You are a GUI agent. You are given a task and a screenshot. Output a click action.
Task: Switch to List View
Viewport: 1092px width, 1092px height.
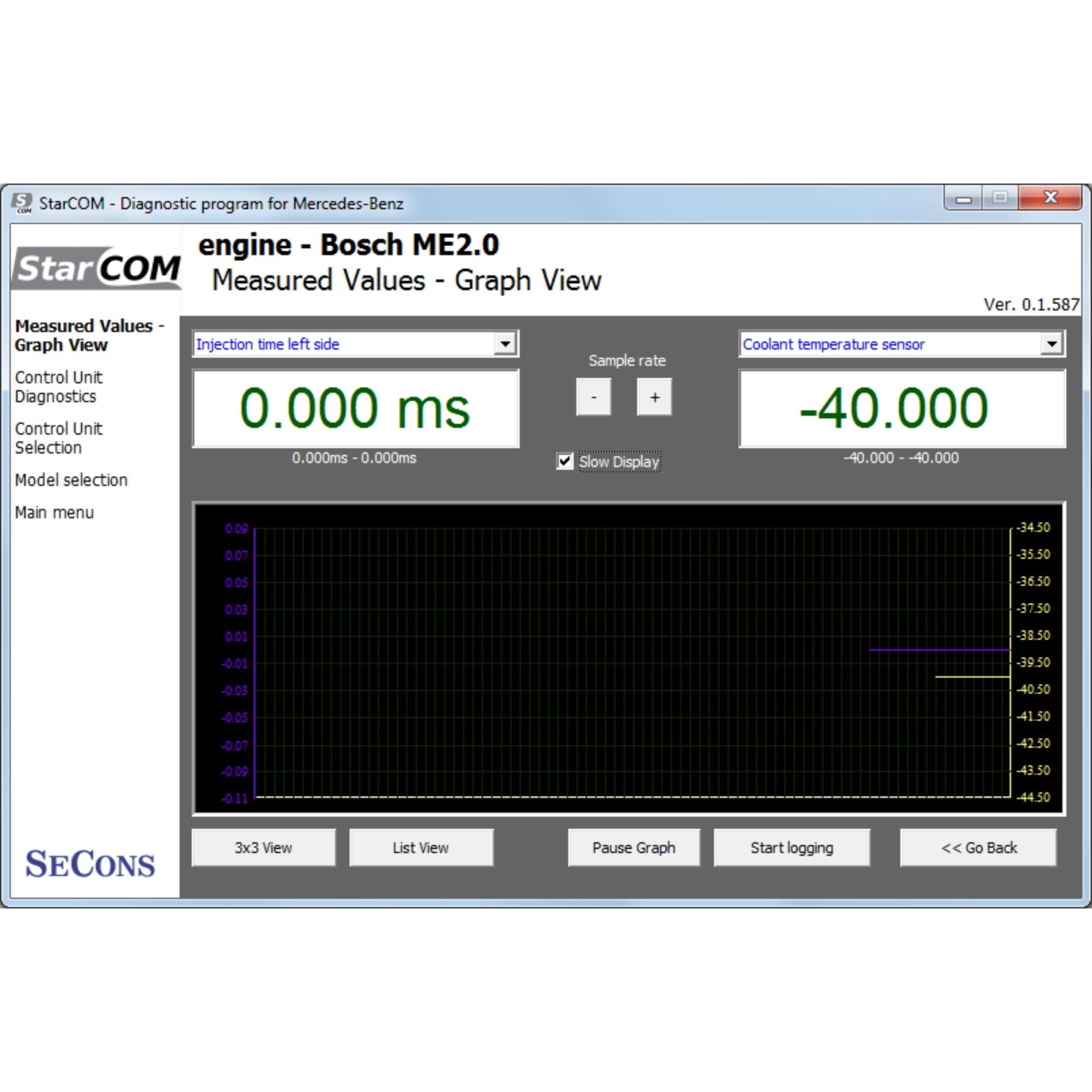point(421,848)
